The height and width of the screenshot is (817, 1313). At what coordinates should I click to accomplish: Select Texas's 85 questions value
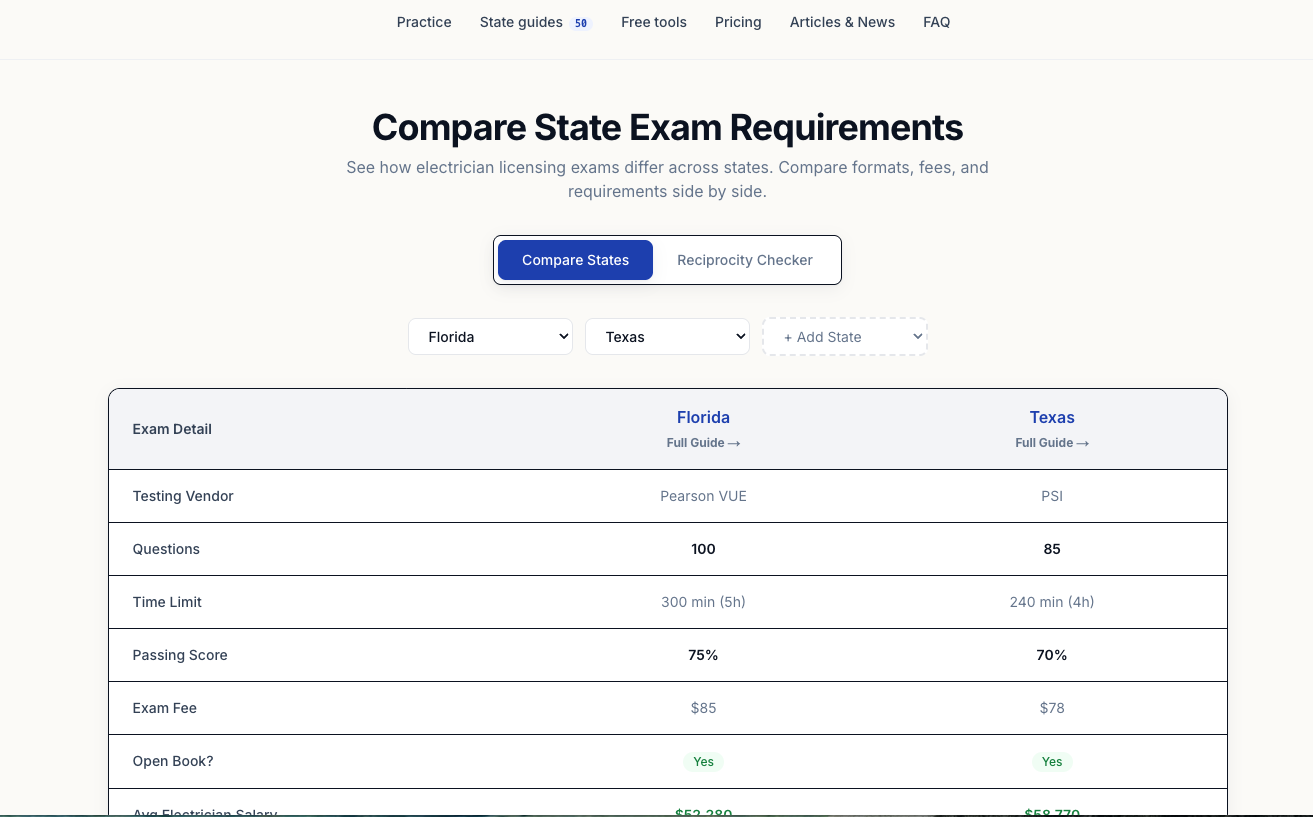[1052, 549]
